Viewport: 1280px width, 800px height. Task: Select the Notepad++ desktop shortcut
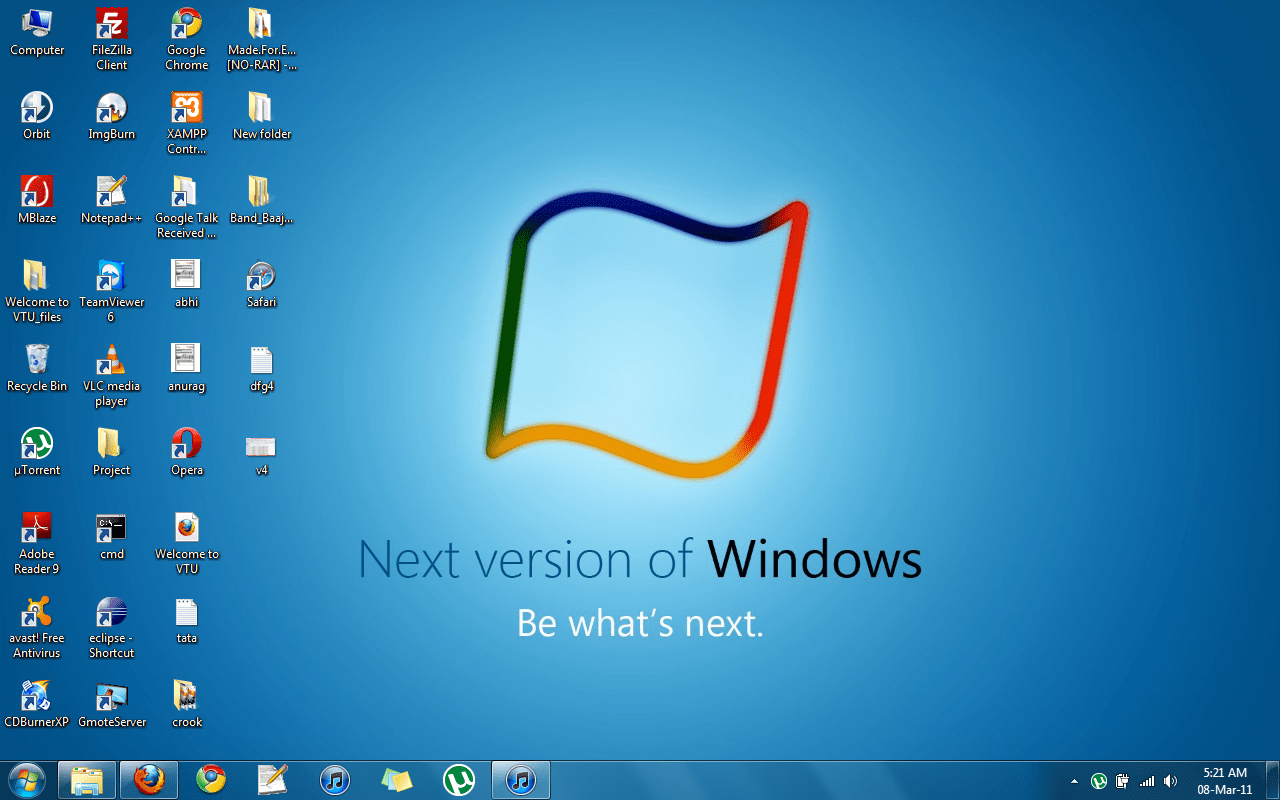point(111,200)
